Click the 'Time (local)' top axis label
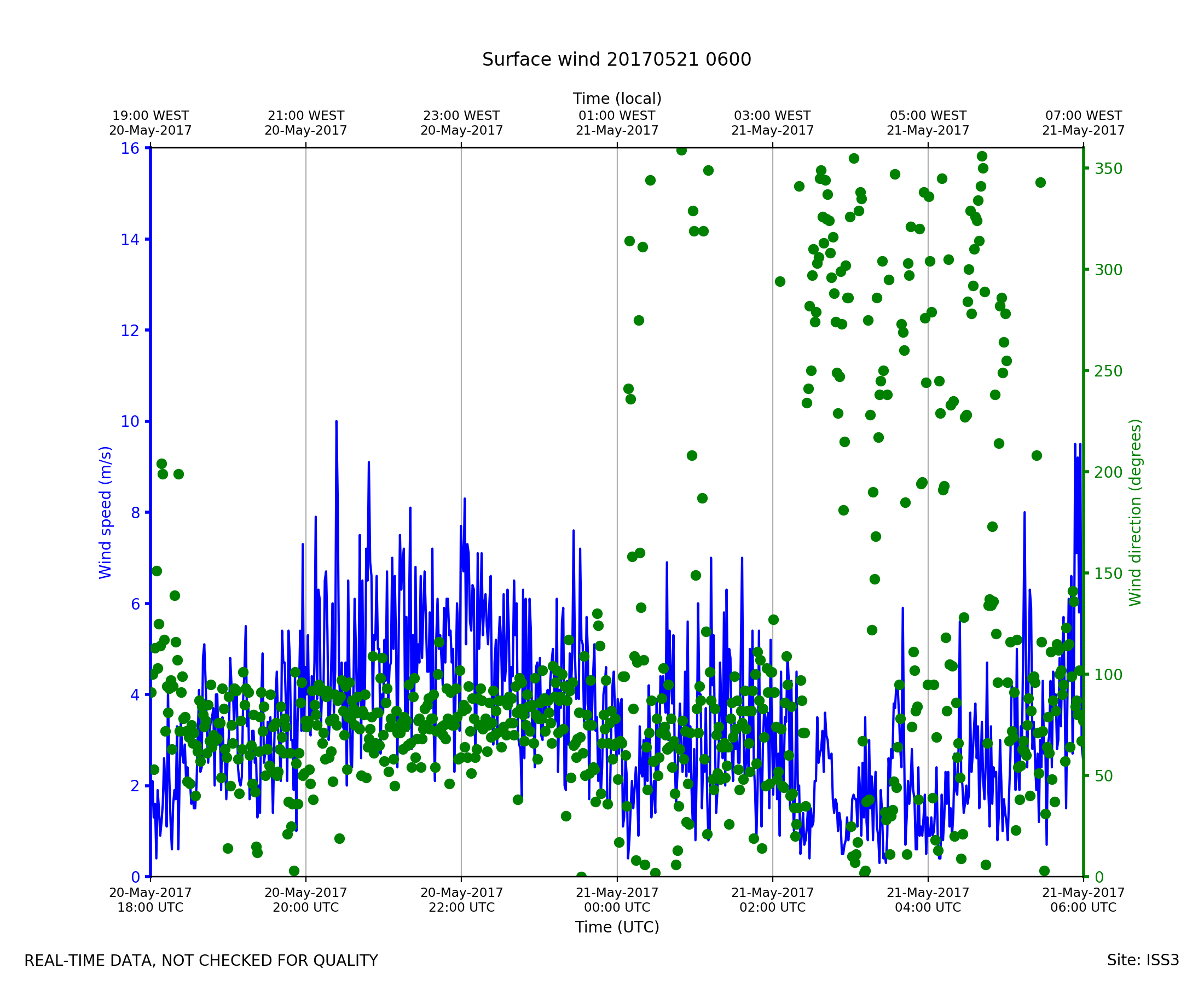Image resolution: width=1204 pixels, height=985 pixels. (617, 99)
